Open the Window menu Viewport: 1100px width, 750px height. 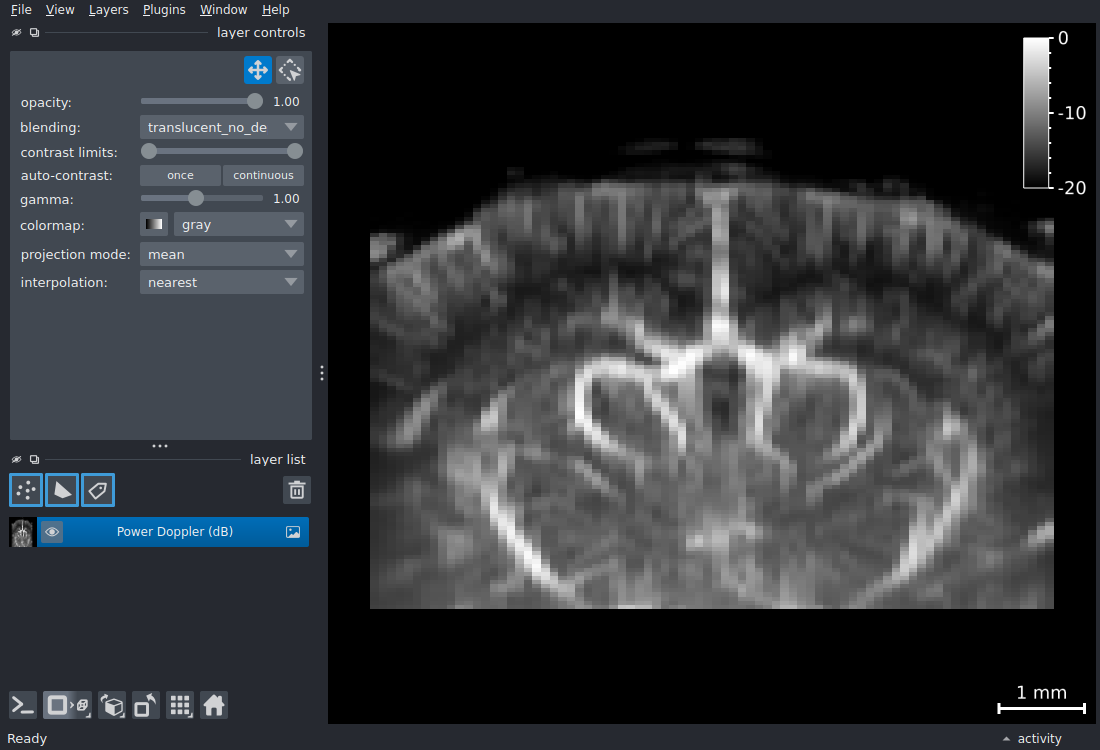point(223,10)
